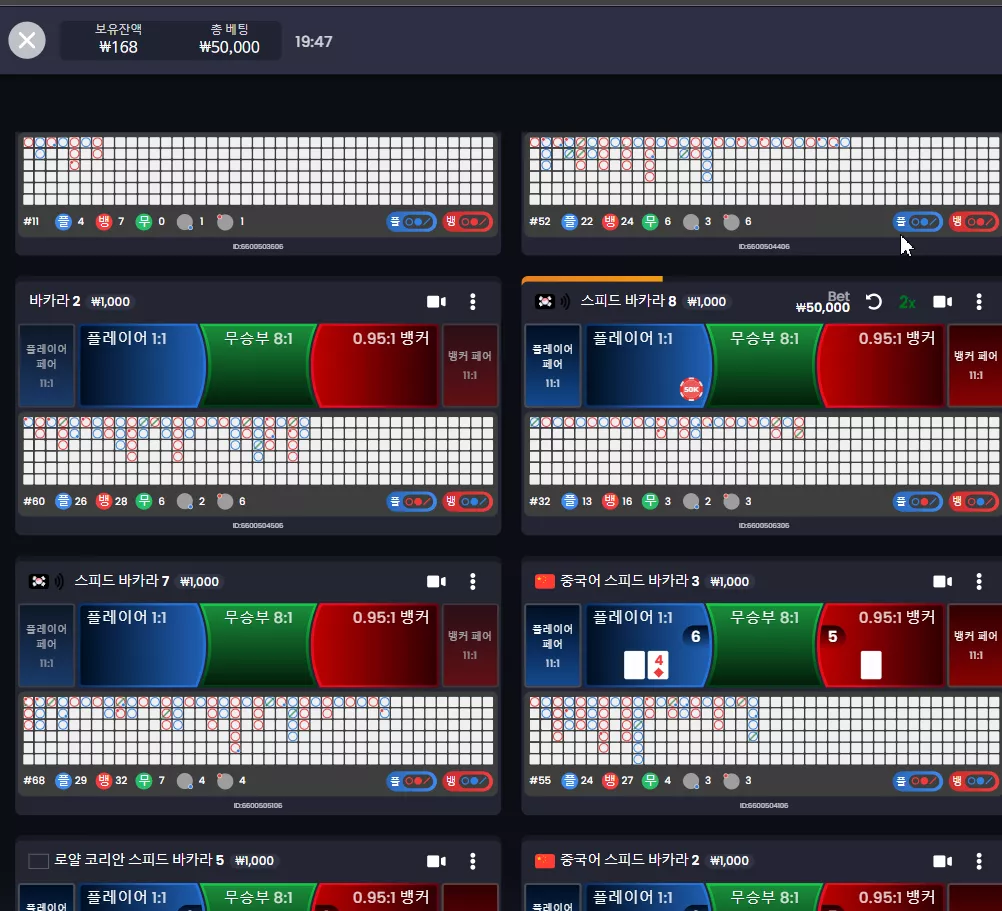Viewport: 1002px width, 911px height.
Task: Open three-dot menu for 바카라 2 table
Action: coord(473,302)
